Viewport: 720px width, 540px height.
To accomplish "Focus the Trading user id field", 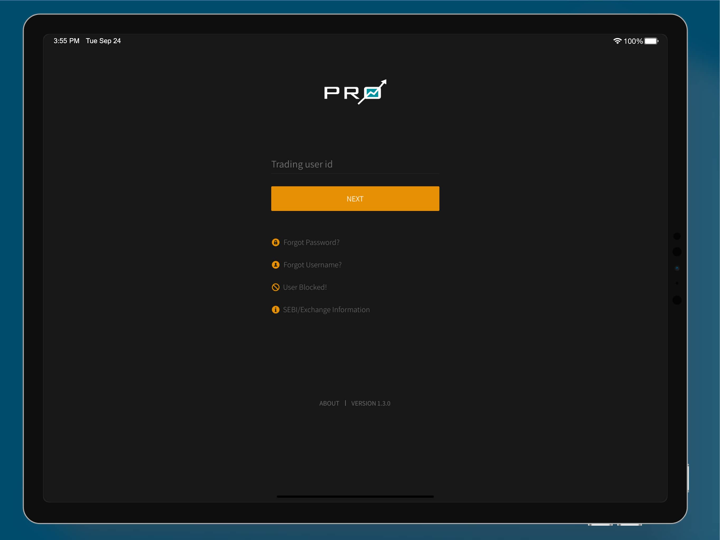I will tap(355, 164).
